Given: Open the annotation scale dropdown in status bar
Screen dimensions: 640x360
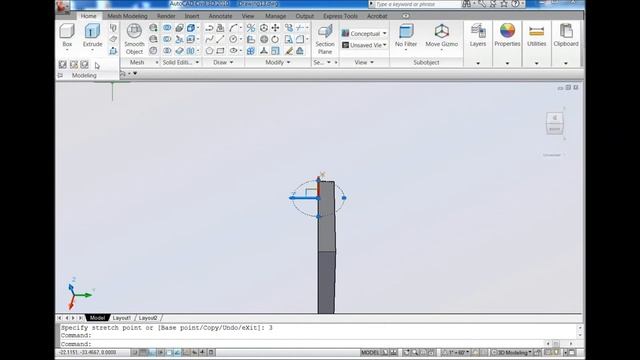Looking at the screenshot, I should click(455, 353).
